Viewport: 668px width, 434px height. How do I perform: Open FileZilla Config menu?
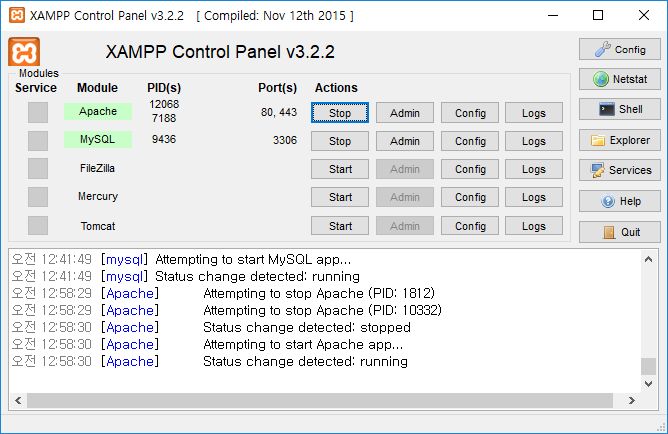(470, 169)
